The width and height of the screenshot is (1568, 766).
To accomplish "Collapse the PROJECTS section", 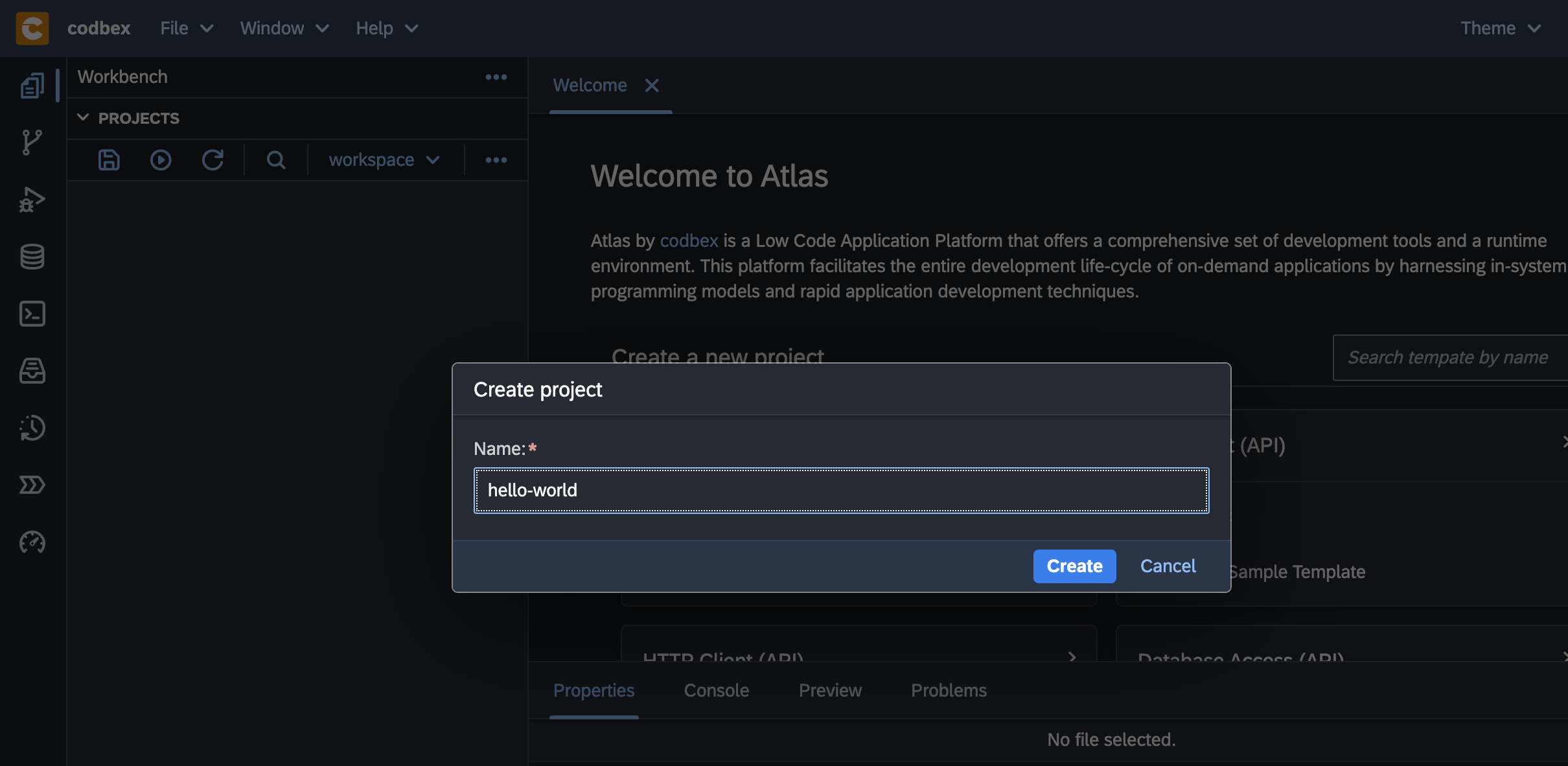I will [83, 118].
